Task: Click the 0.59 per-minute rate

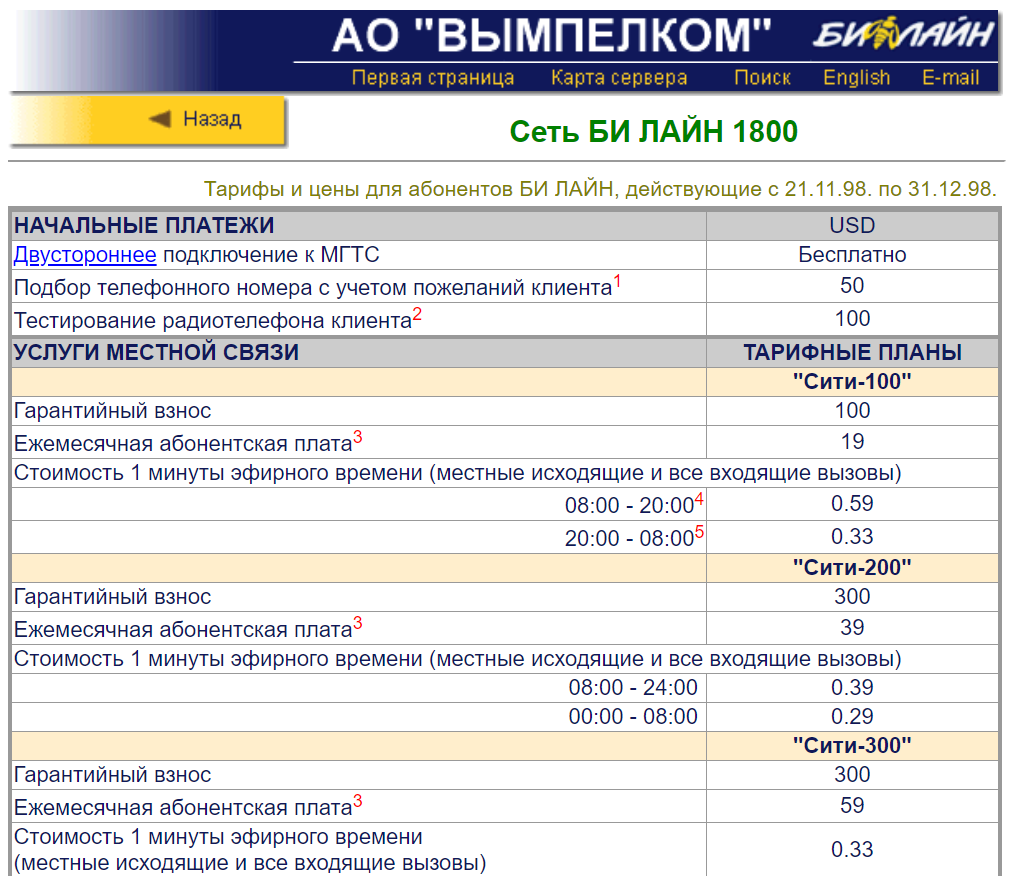Action: [x=852, y=504]
